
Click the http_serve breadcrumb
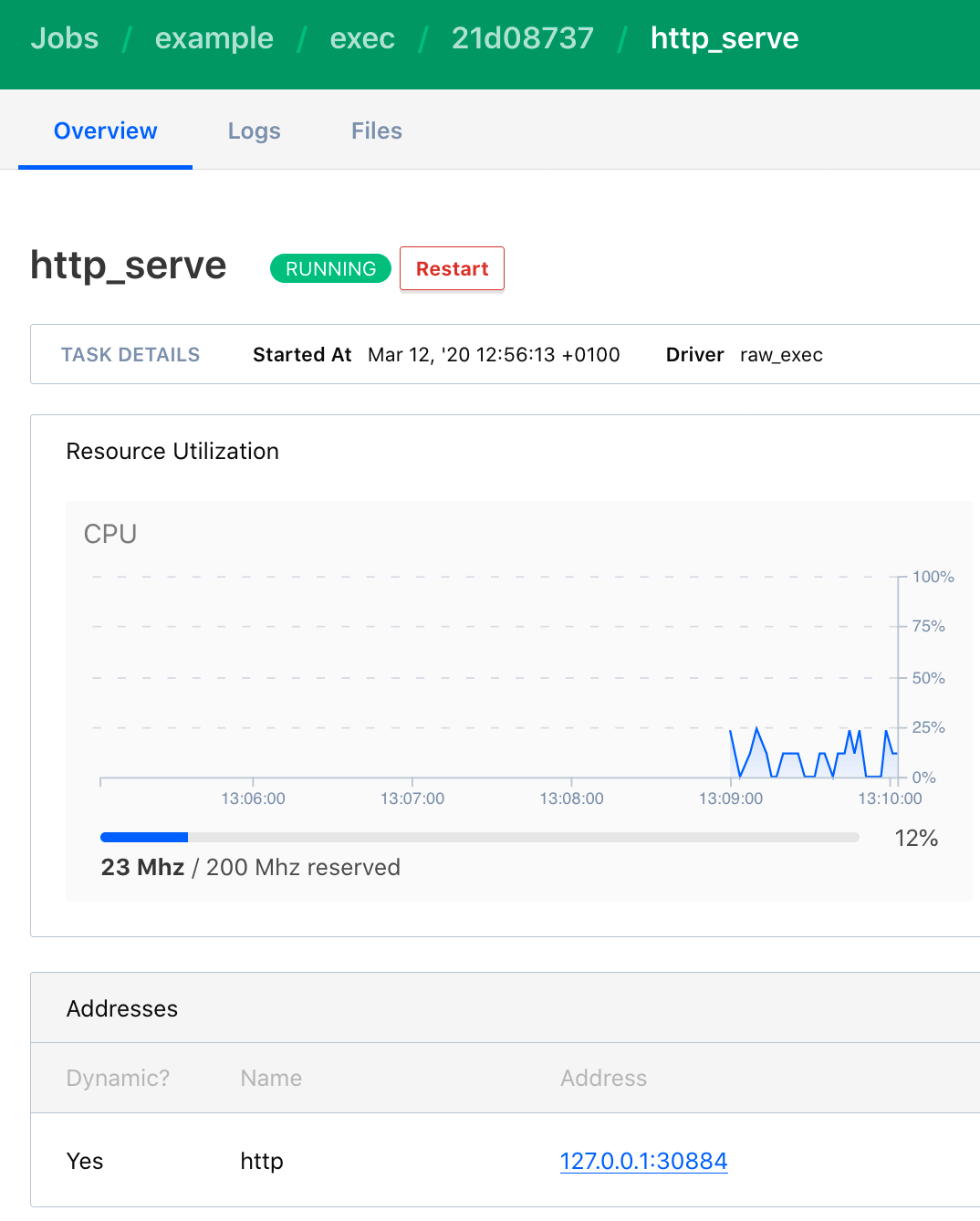[x=725, y=38]
